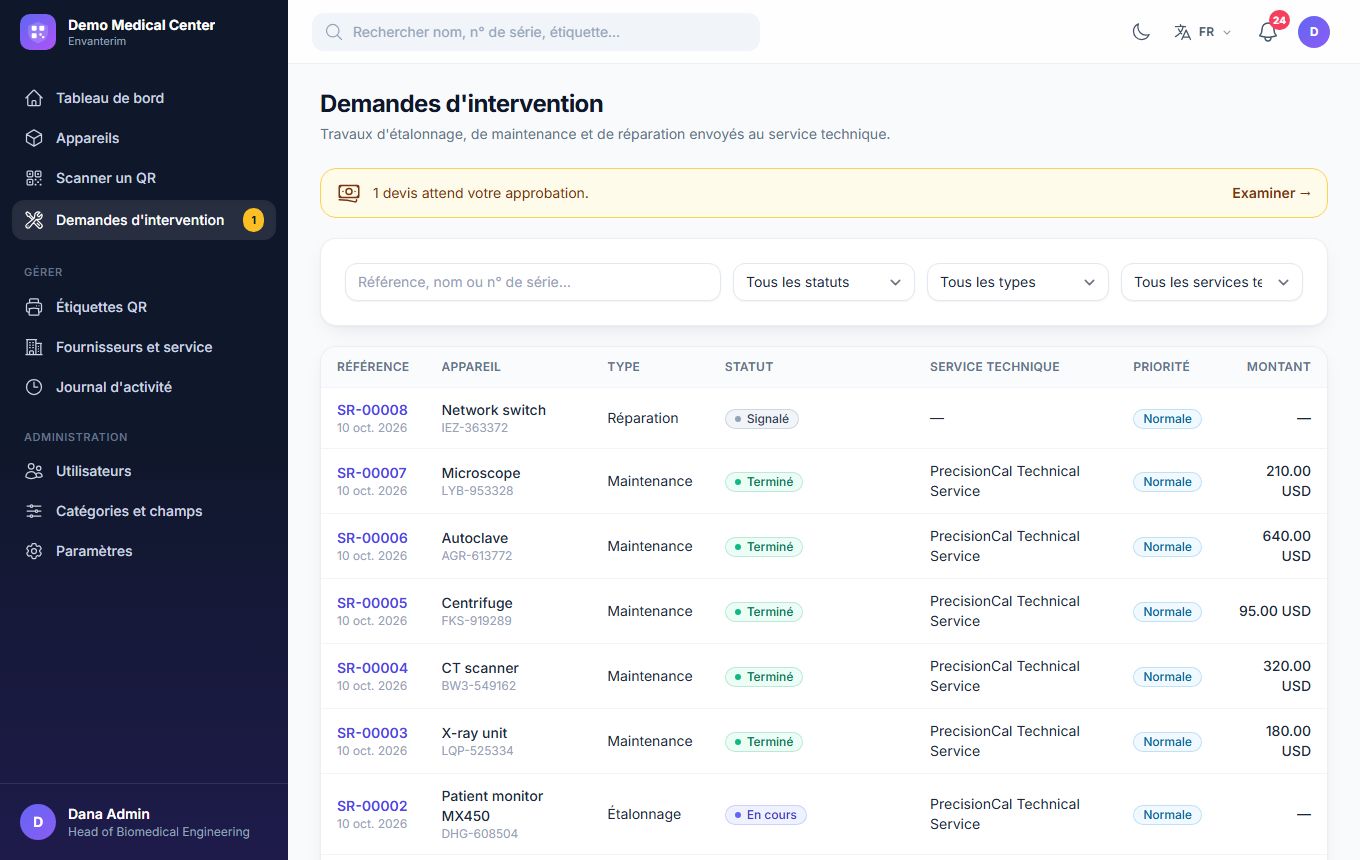
Task: Open Journal d'activité in the sidebar
Action: (x=144, y=387)
